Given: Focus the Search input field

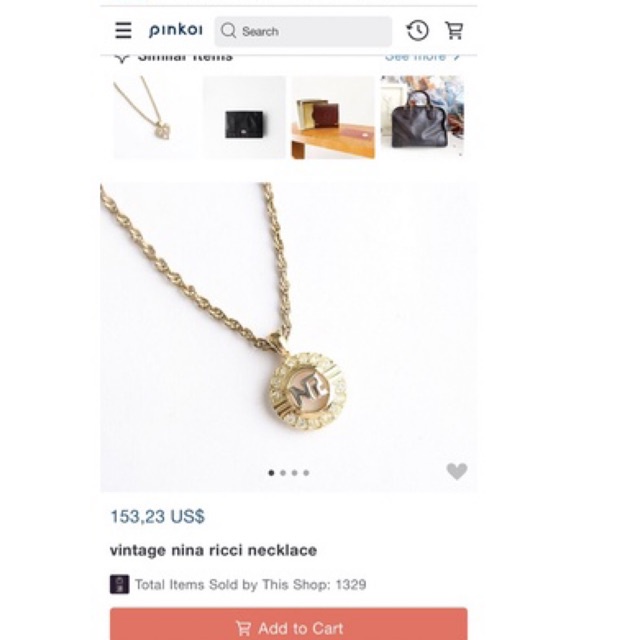Looking at the screenshot, I should click(x=303, y=31).
